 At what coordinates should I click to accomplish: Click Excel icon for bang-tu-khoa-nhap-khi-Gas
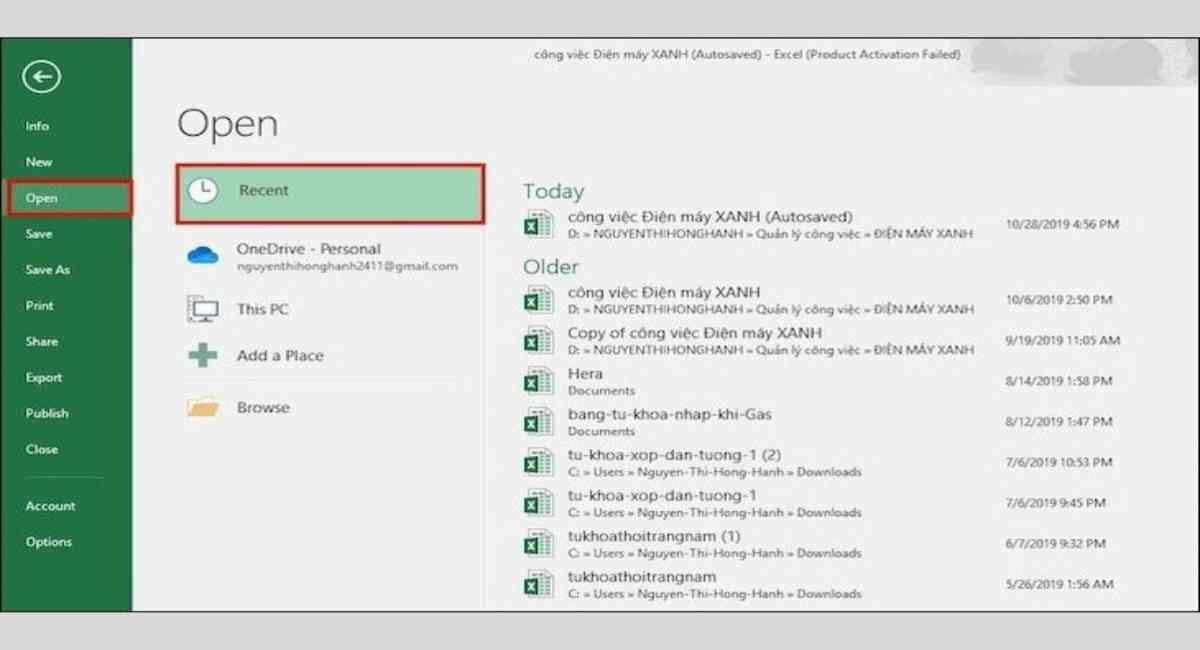(x=539, y=421)
